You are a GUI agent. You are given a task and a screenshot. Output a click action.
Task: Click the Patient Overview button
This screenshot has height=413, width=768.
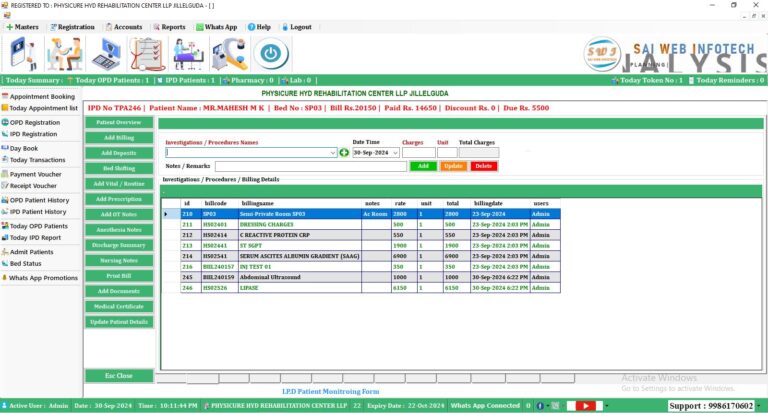coord(119,122)
